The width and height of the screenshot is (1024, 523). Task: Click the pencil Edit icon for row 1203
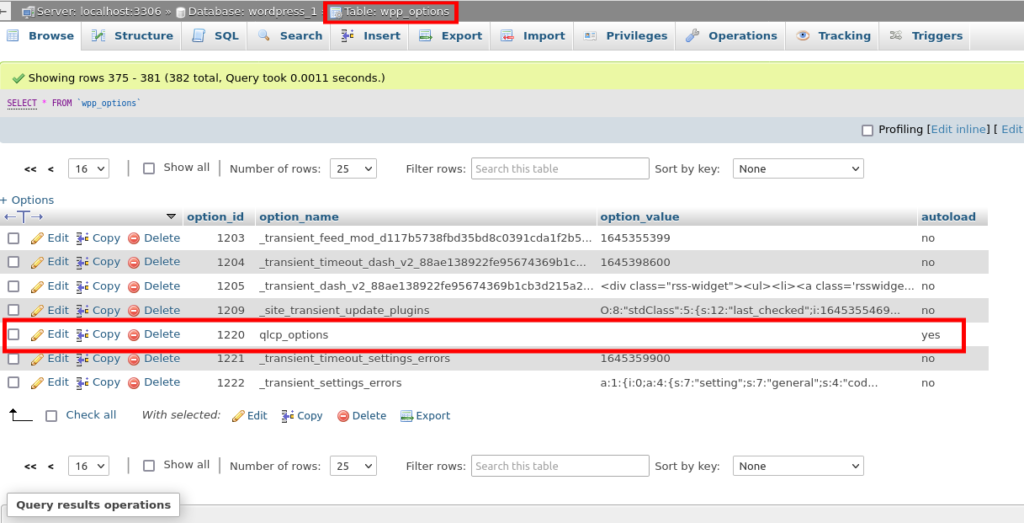37,238
